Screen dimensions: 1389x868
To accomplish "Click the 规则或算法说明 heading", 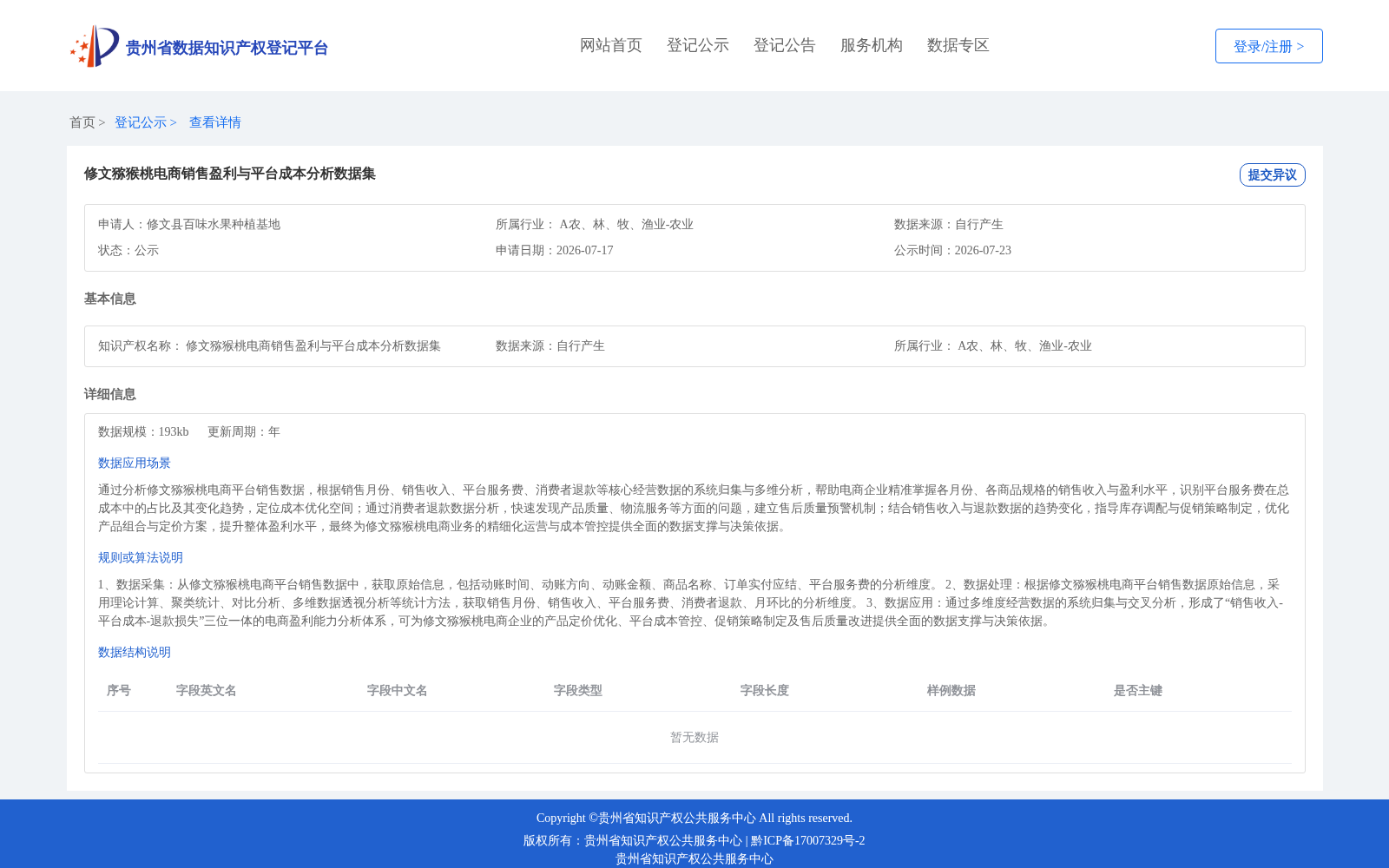I will pos(141,557).
